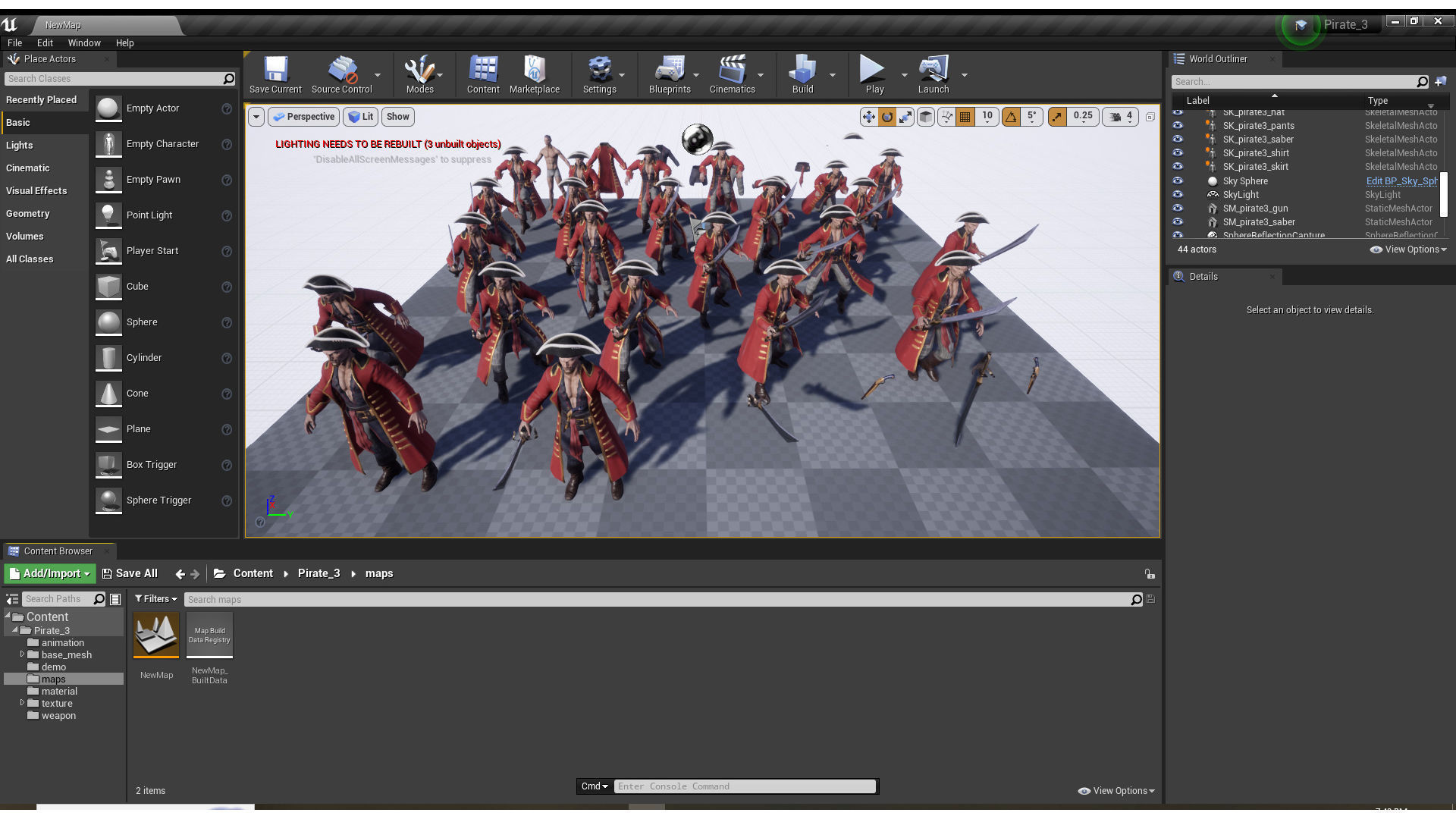The image size is (1456, 819).
Task: Open the NewMap level thumbnail
Action: [x=156, y=635]
